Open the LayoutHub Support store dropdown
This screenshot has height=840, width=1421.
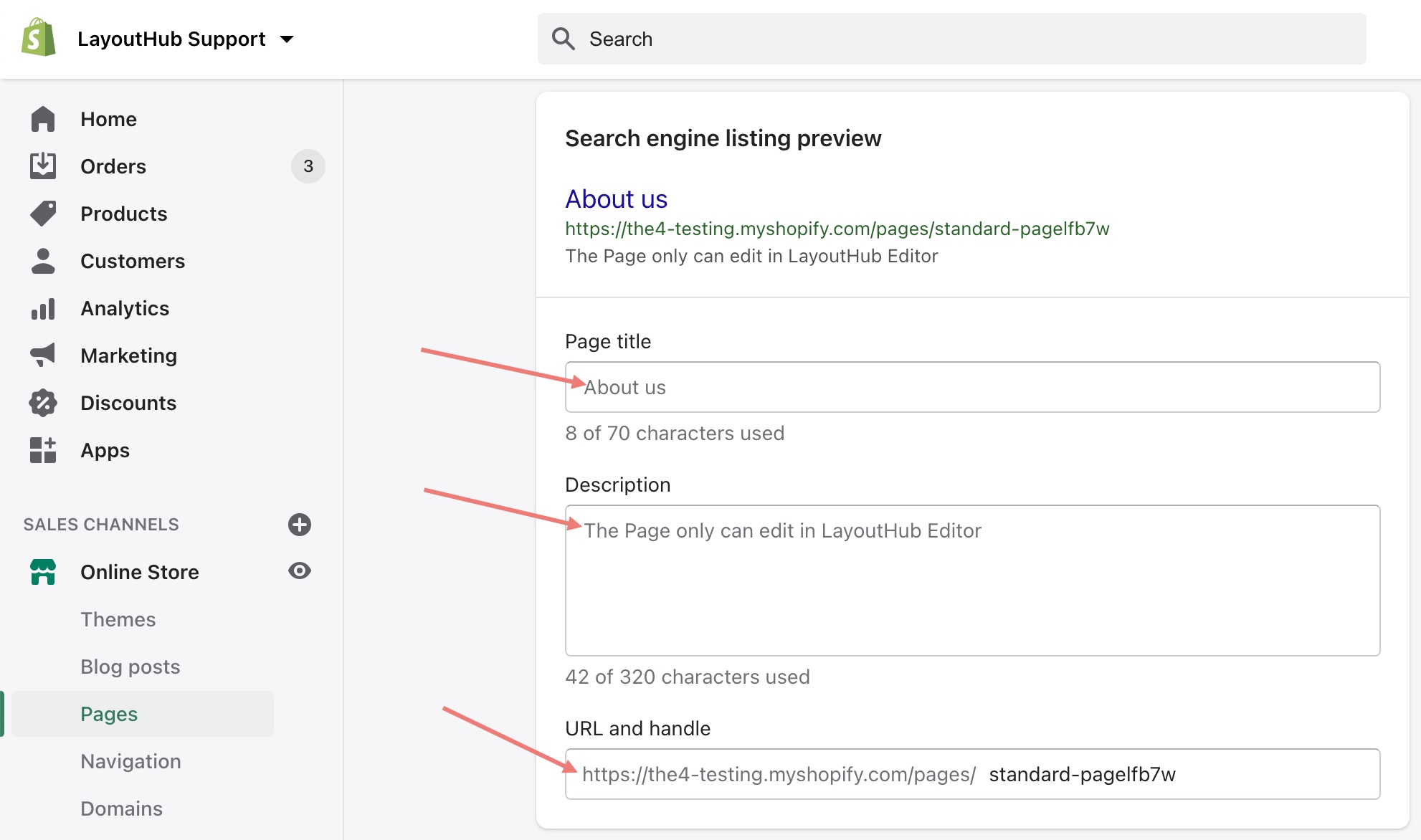coord(185,39)
